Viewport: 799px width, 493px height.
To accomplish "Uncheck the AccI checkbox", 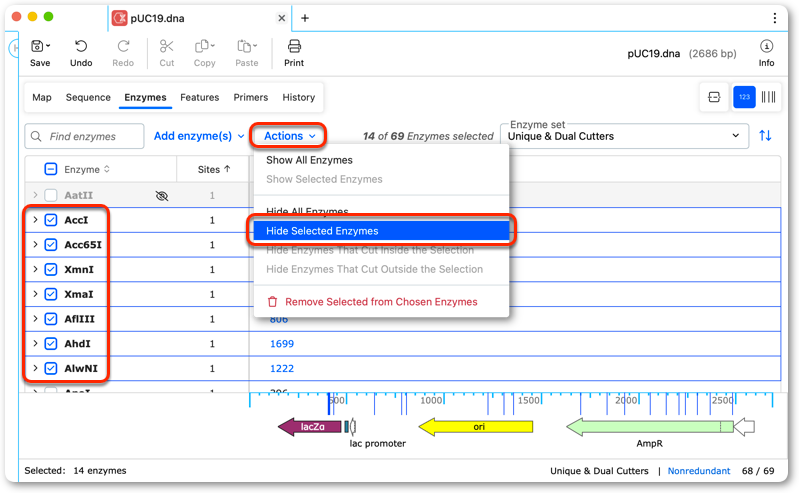I will click(x=51, y=220).
